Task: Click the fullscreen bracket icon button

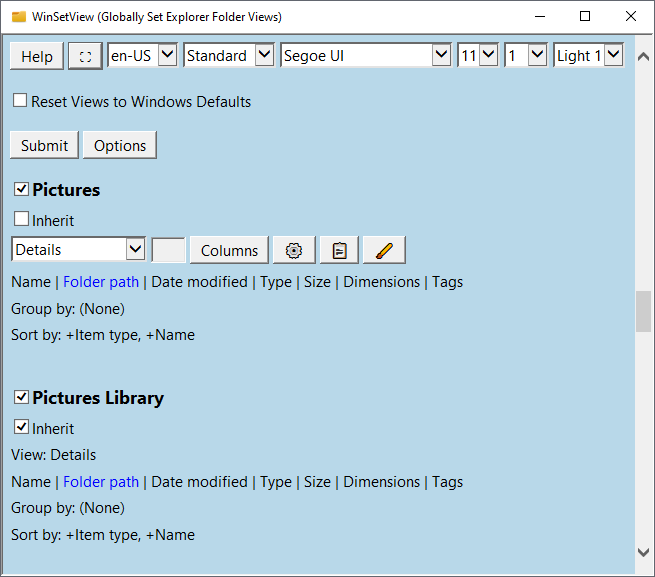Action: click(85, 56)
